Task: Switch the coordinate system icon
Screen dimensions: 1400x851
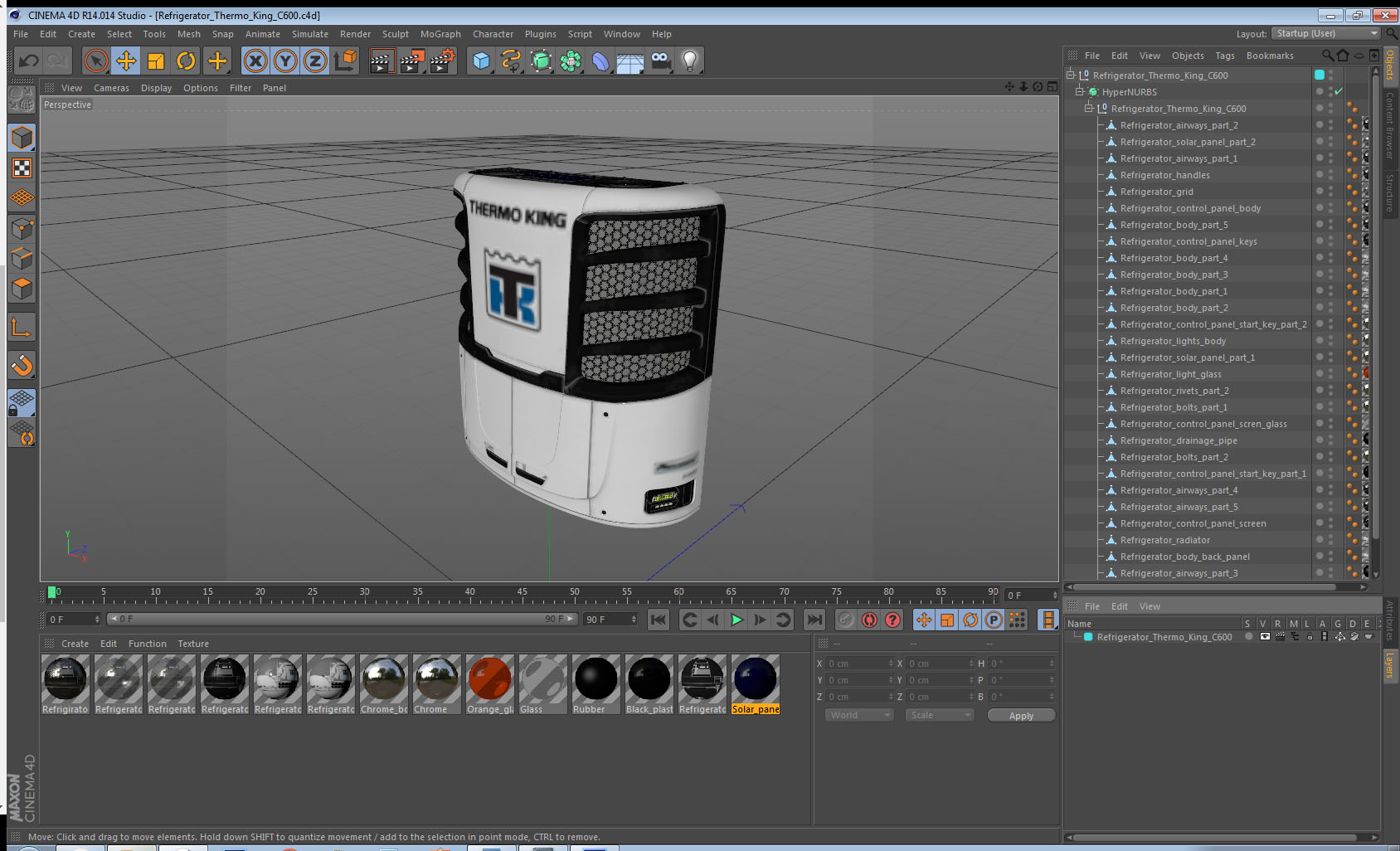Action: click(x=345, y=61)
